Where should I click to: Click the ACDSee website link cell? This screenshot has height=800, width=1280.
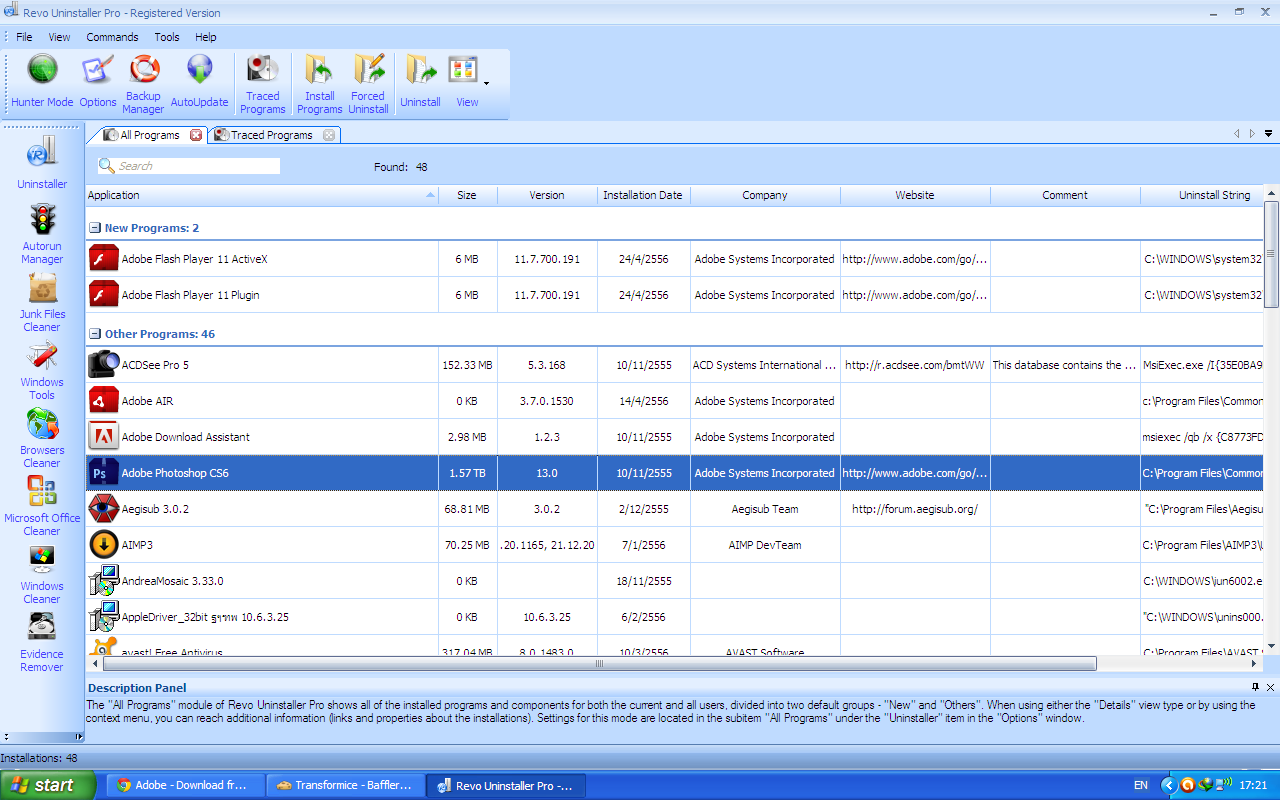tap(915, 365)
